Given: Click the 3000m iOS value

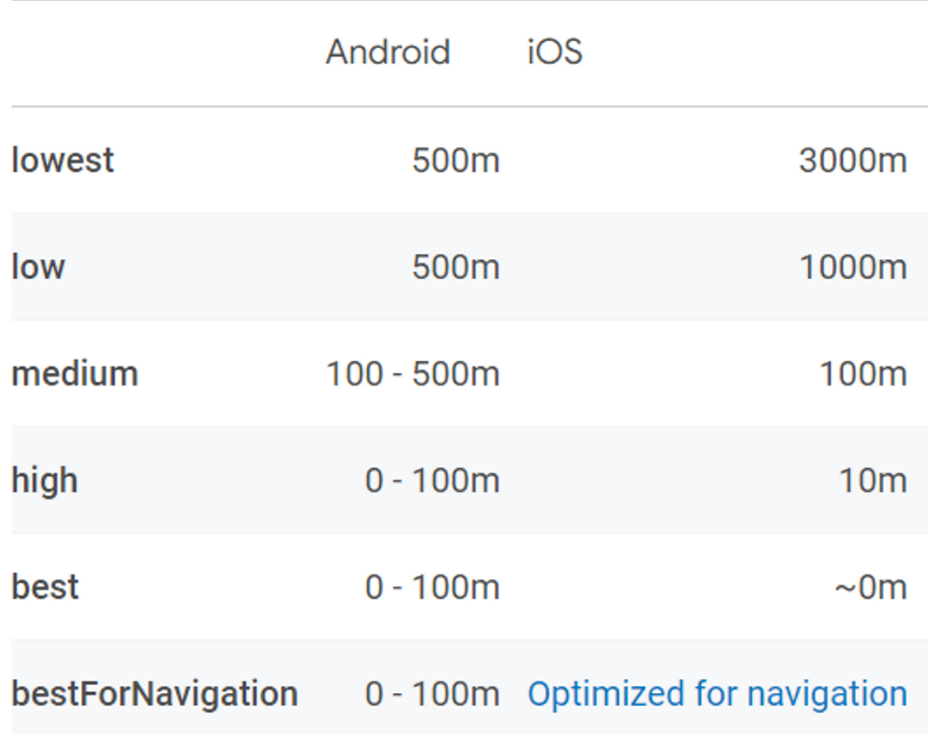Looking at the screenshot, I should coord(853,160).
